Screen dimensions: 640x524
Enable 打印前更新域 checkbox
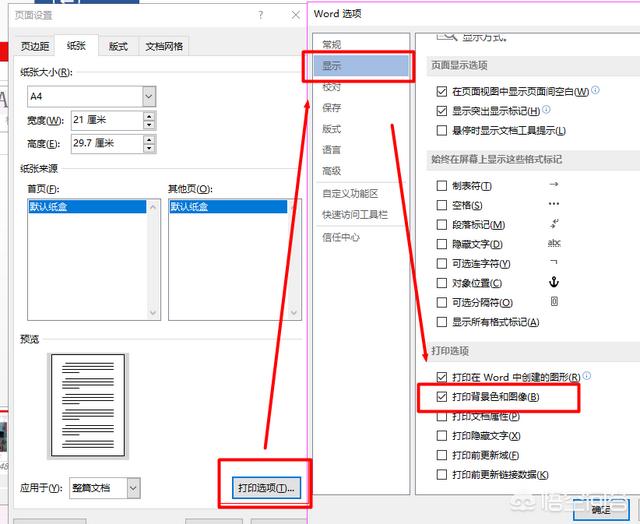tap(442, 455)
